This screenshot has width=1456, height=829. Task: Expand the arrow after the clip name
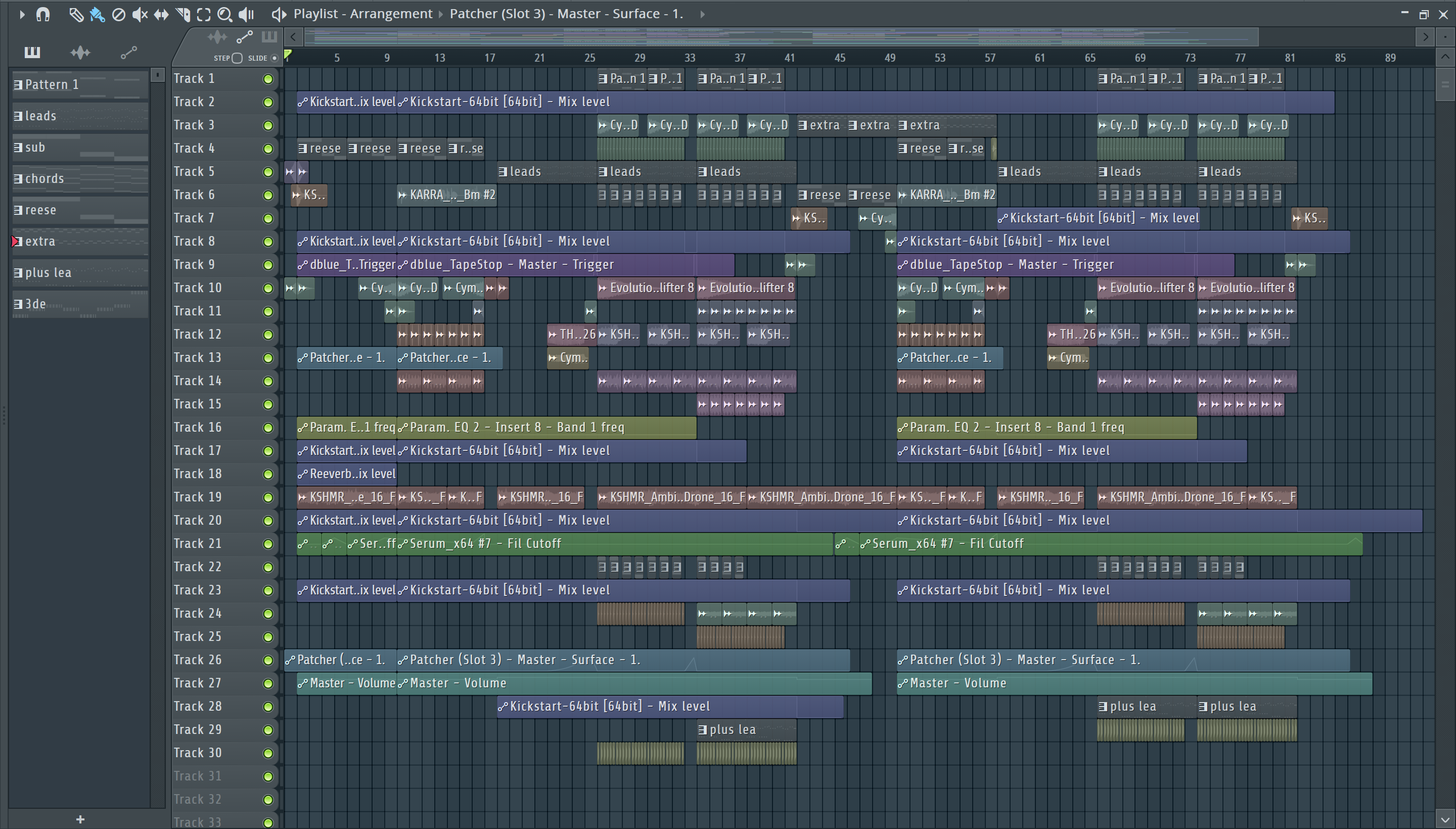[x=702, y=14]
